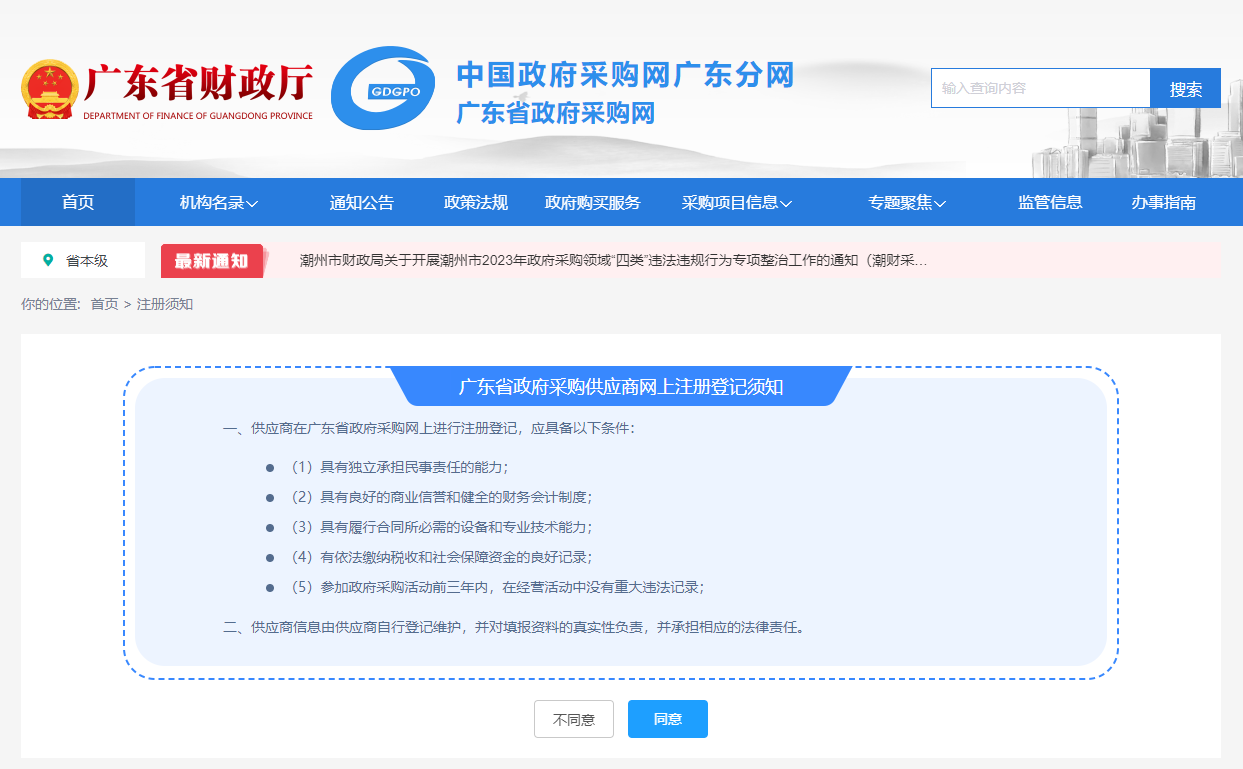
Task: Click into the 输入查询内容 search field
Action: pos(1040,88)
